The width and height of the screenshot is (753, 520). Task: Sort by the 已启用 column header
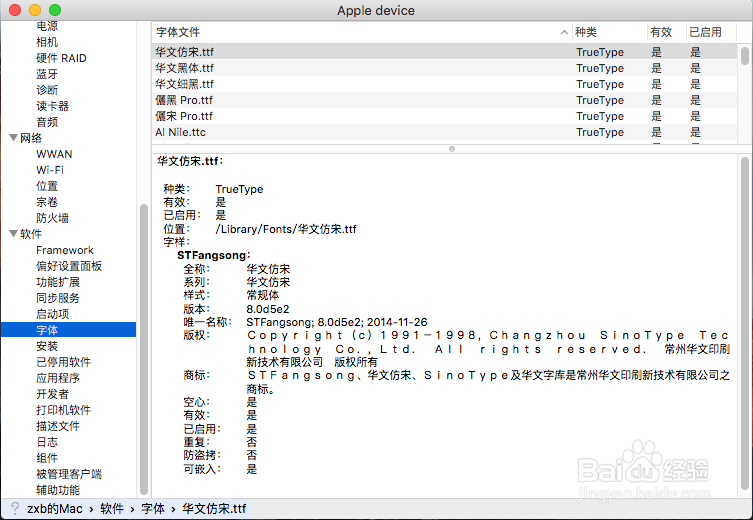click(x=710, y=32)
